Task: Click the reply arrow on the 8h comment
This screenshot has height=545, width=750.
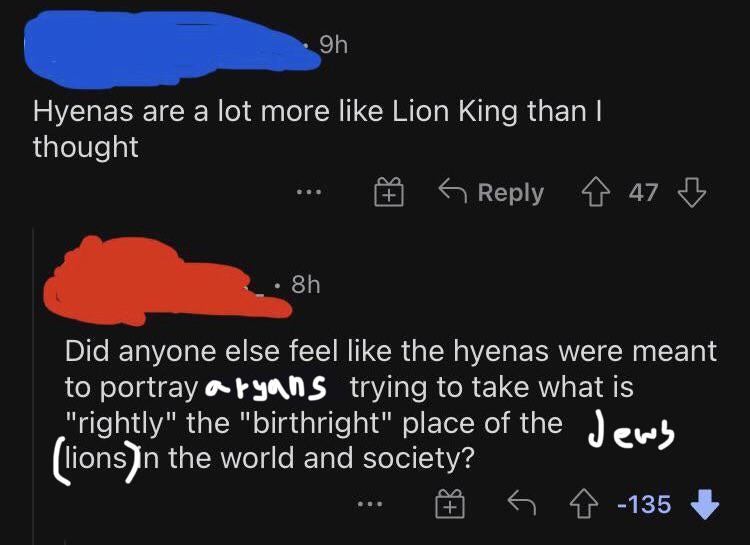Action: (520, 505)
